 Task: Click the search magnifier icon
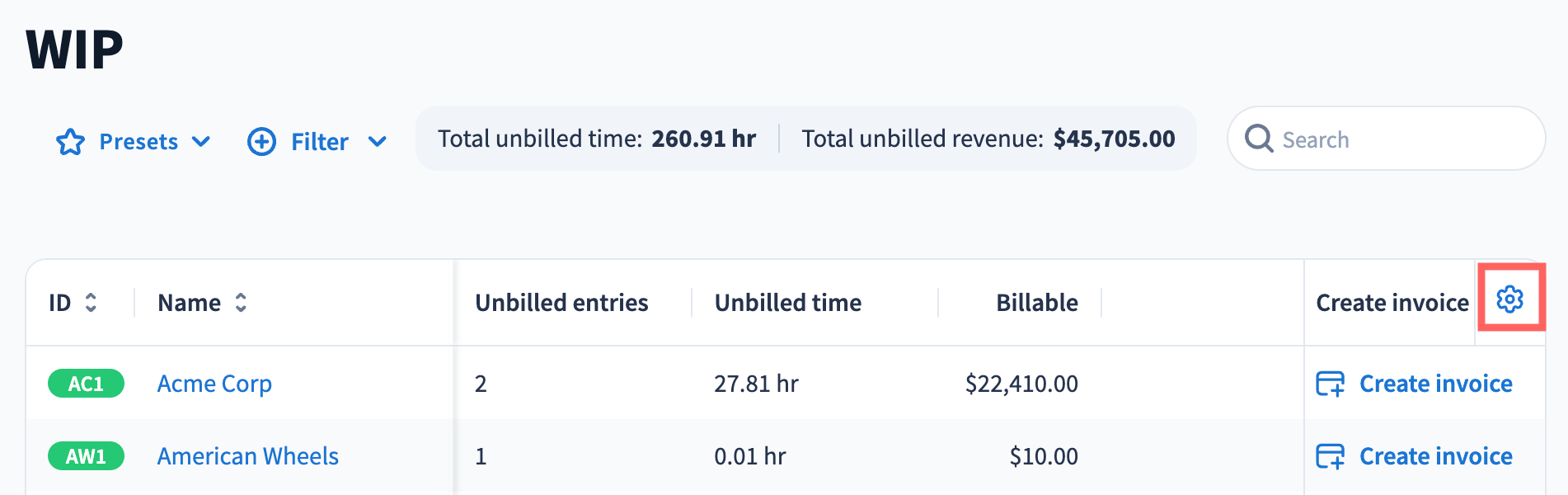point(1259,138)
